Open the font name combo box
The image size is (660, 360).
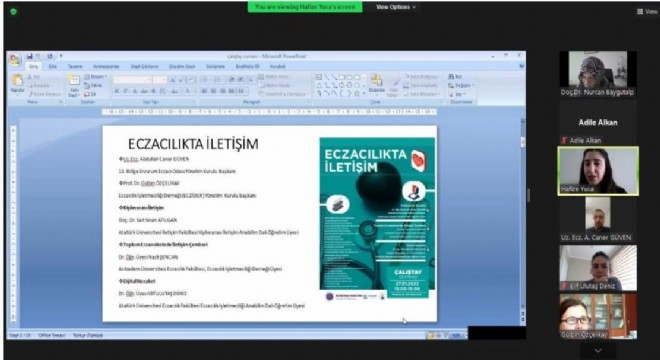132,80
